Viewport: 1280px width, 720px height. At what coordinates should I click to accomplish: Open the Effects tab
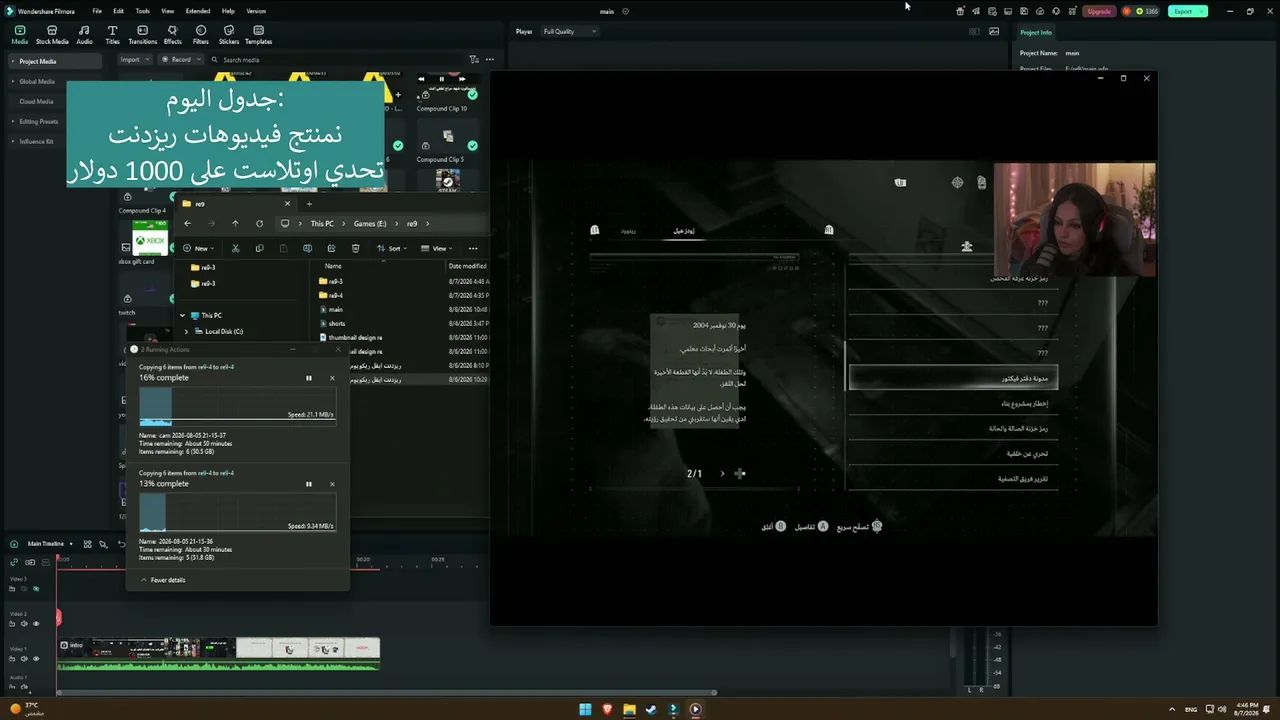pyautogui.click(x=173, y=35)
